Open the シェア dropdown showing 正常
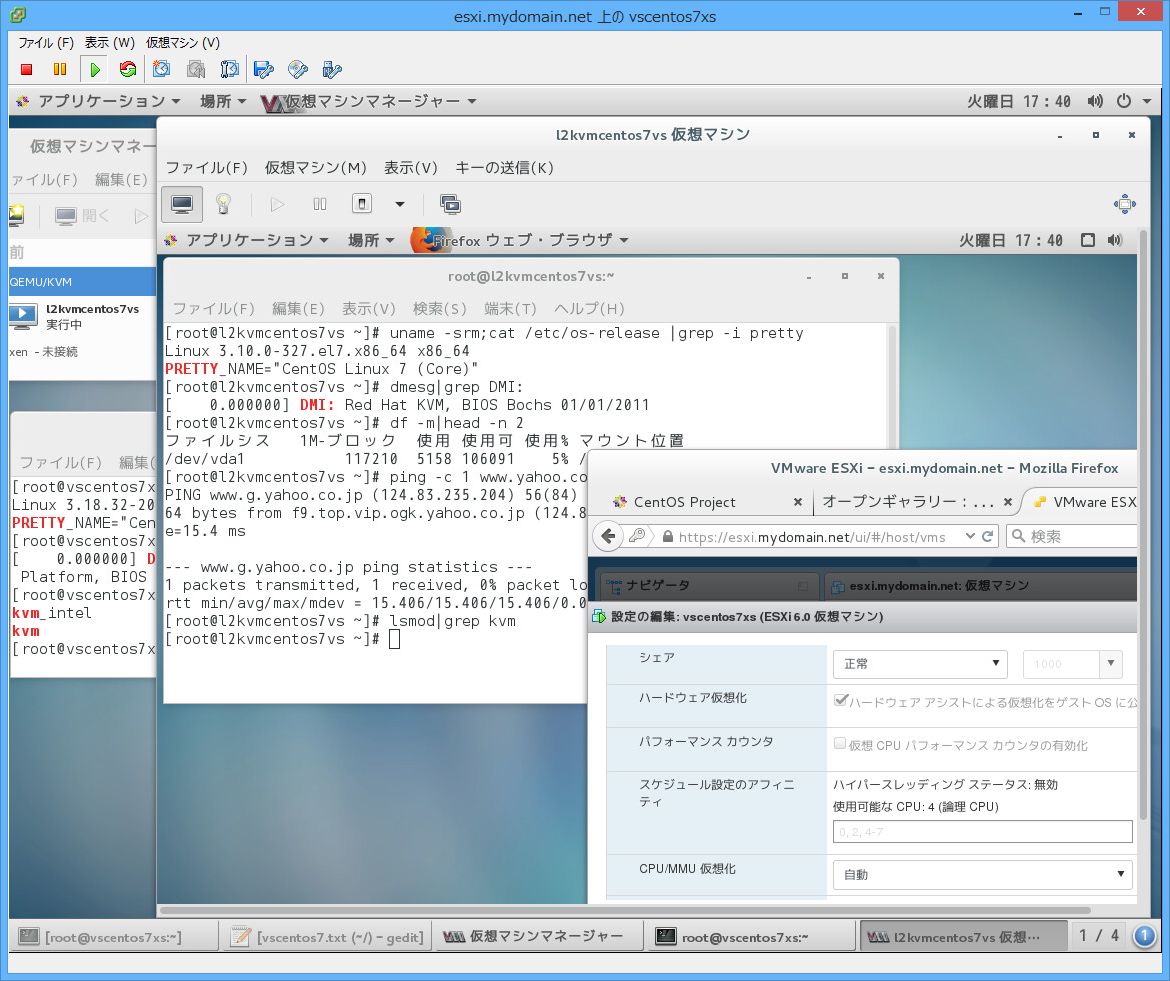 (920, 663)
